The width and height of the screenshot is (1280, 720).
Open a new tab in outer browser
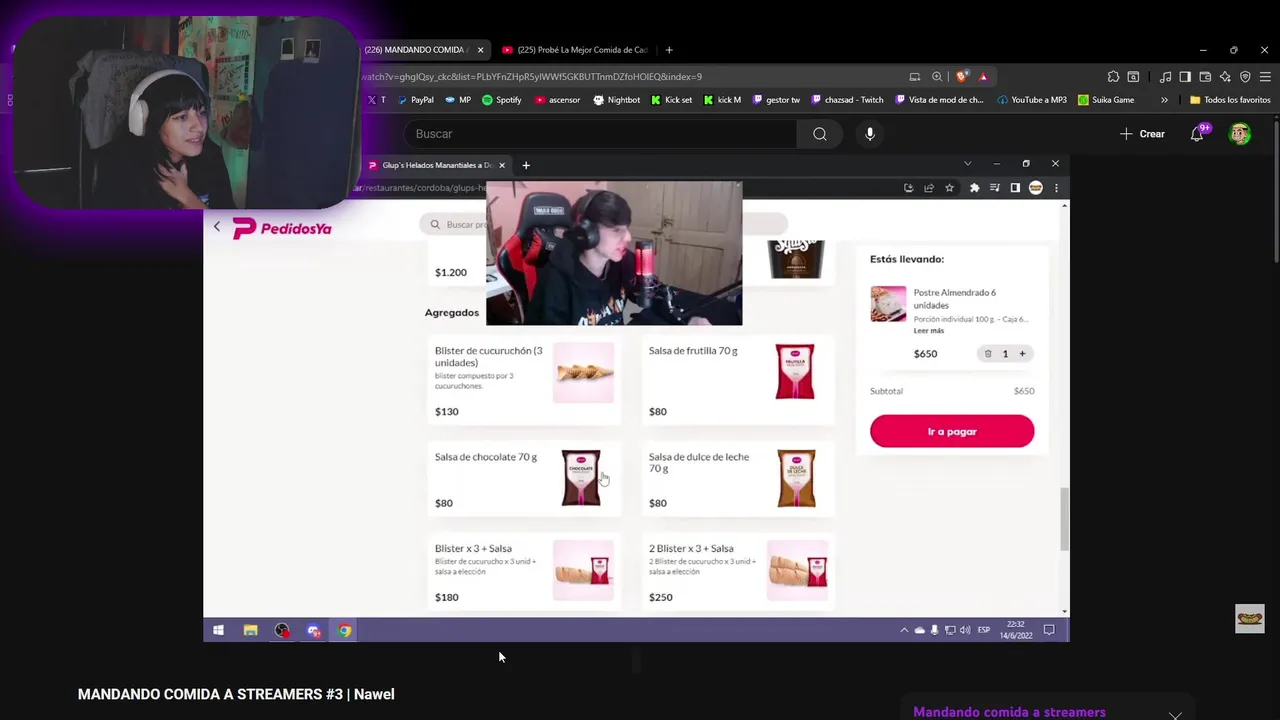tap(669, 50)
